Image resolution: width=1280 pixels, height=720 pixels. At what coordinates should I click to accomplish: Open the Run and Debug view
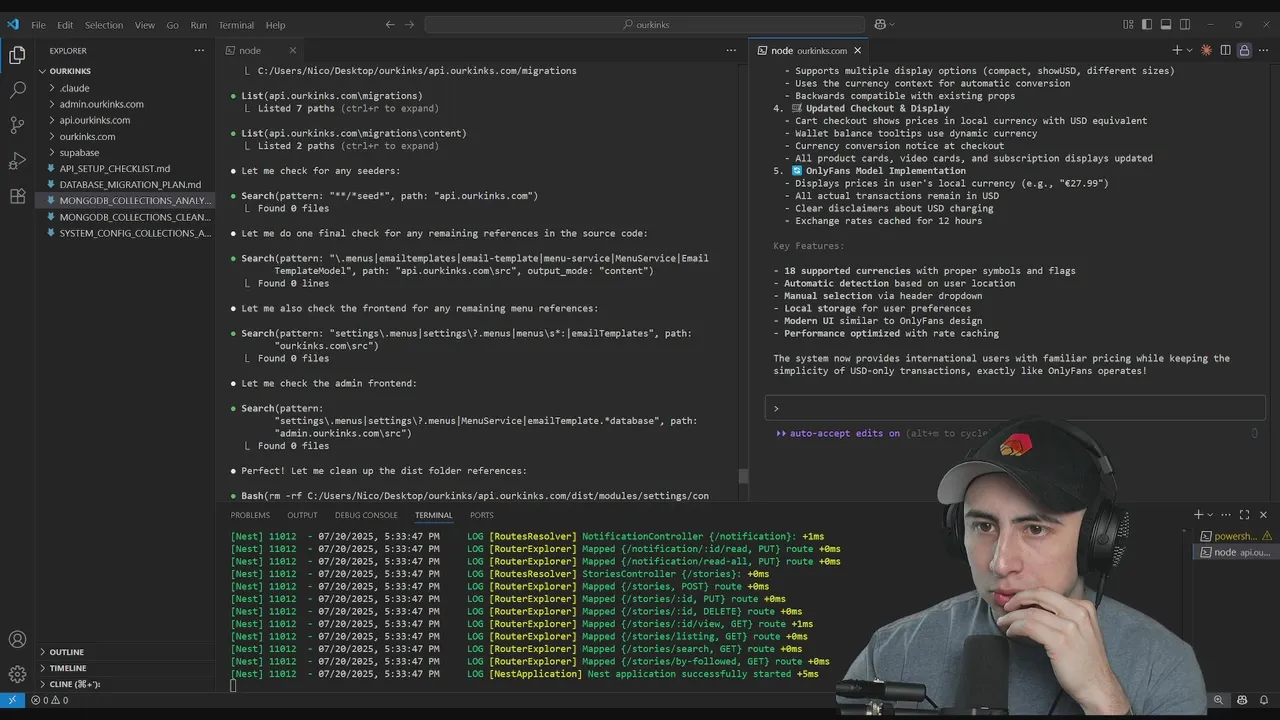click(x=17, y=160)
